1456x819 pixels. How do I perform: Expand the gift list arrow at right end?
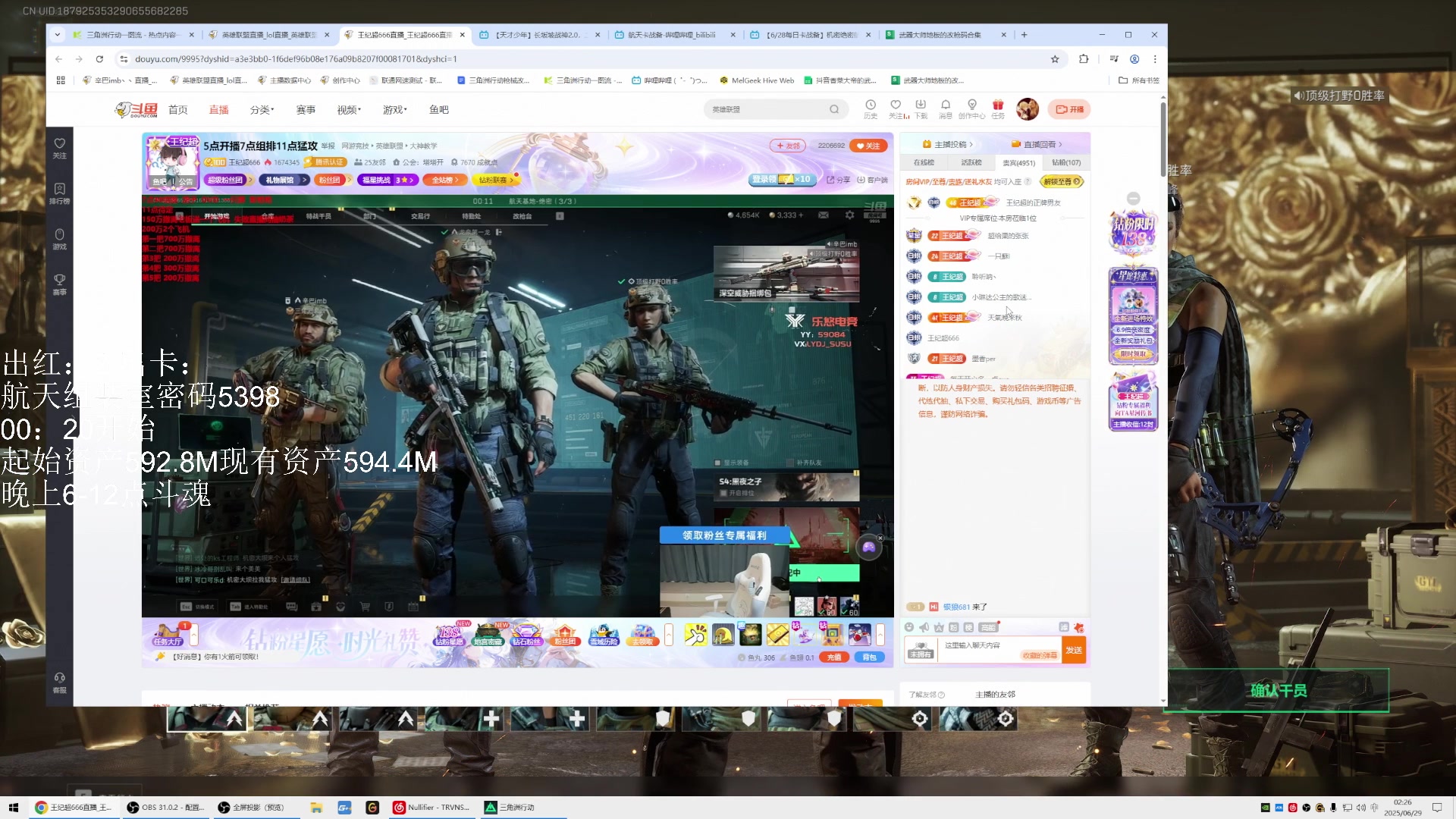(x=880, y=634)
